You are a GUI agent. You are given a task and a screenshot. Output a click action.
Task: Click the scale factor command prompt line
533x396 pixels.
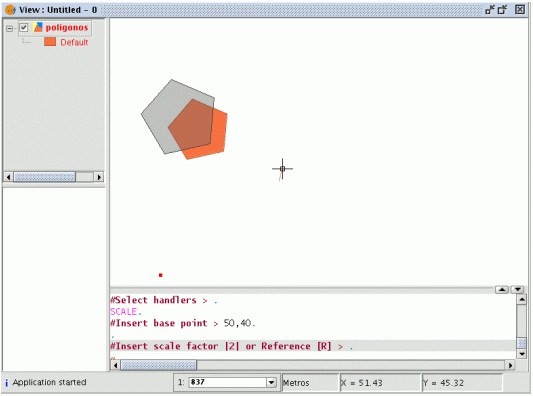(313, 346)
